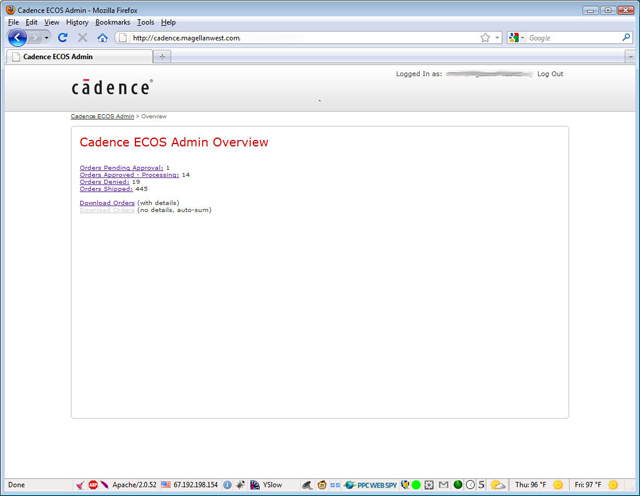Click the partly cloudy weather icon
The height and width of the screenshot is (496, 640).
tap(498, 485)
